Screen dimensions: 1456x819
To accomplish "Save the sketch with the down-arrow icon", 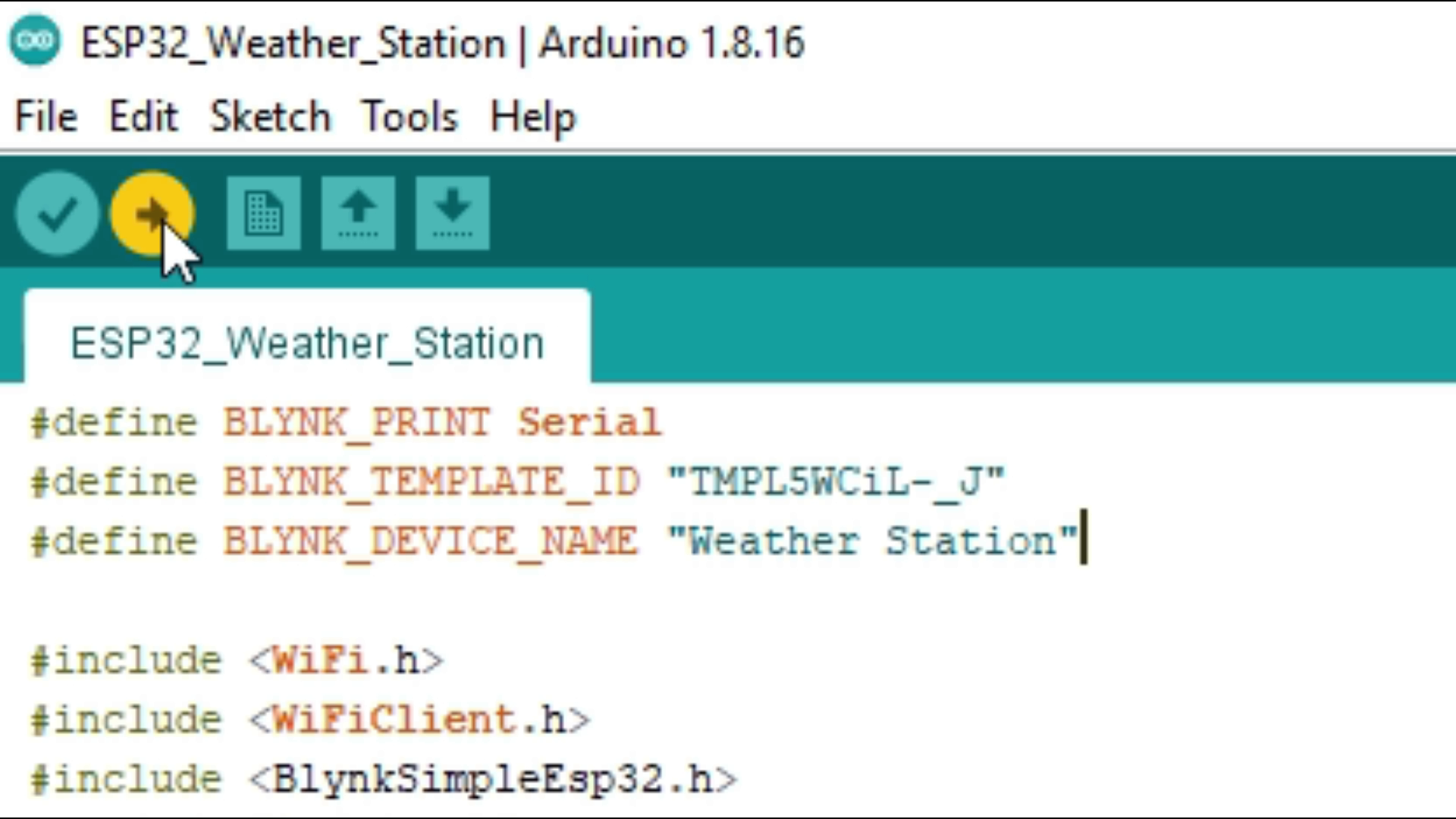I will click(453, 213).
